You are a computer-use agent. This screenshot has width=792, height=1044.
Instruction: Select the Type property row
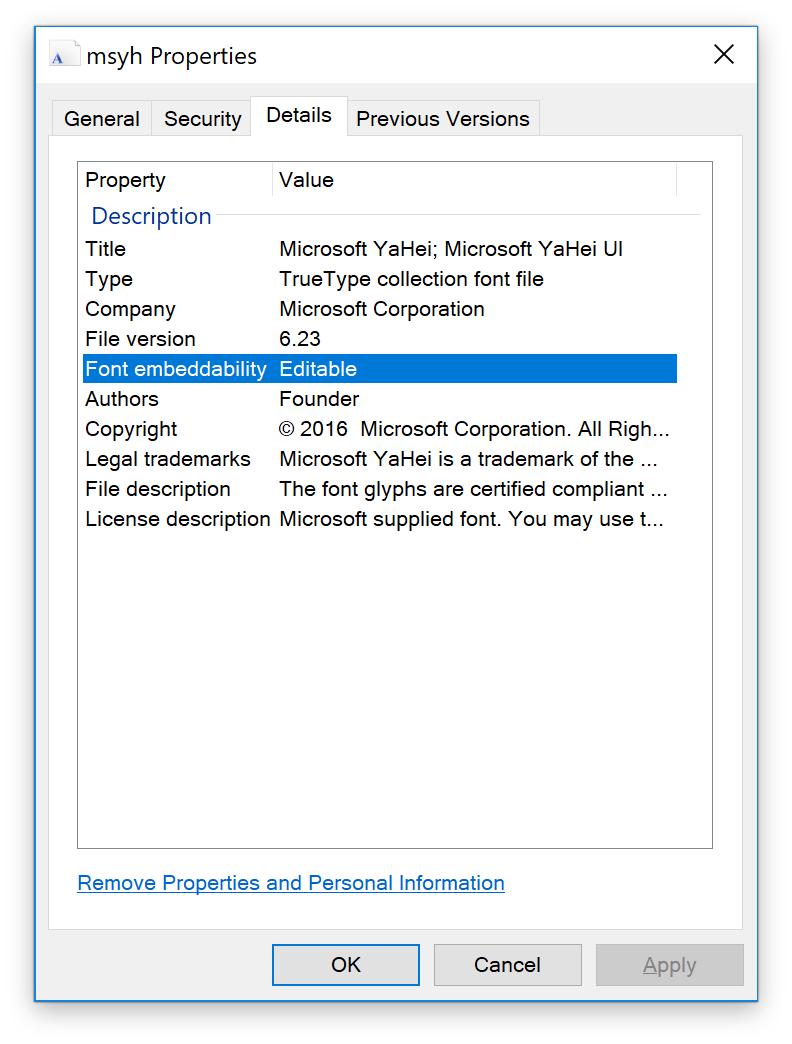click(x=379, y=279)
